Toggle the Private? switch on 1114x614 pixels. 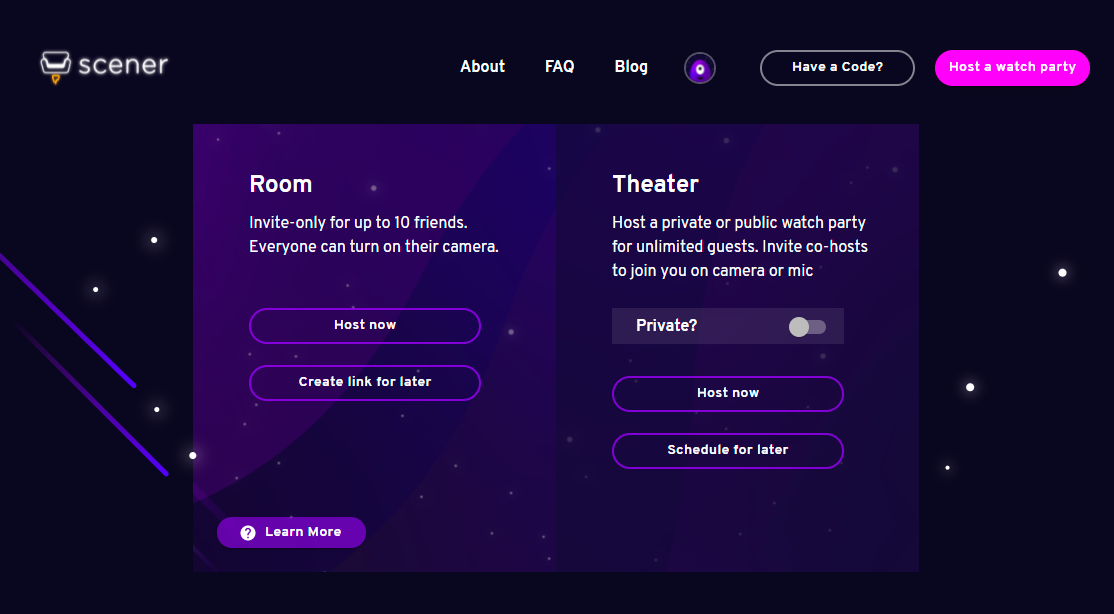[x=807, y=327]
